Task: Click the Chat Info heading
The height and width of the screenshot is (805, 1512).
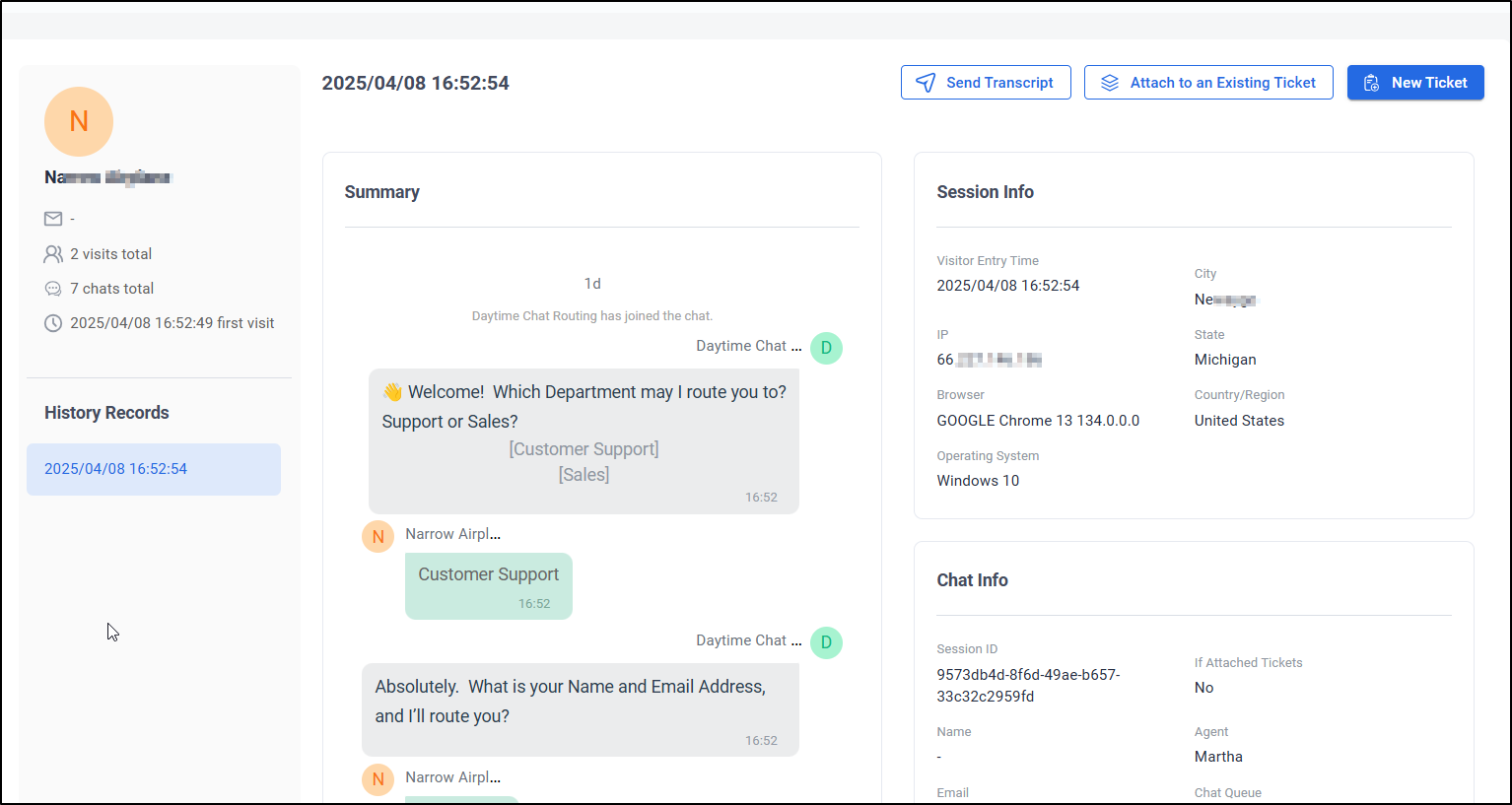Action: point(972,580)
